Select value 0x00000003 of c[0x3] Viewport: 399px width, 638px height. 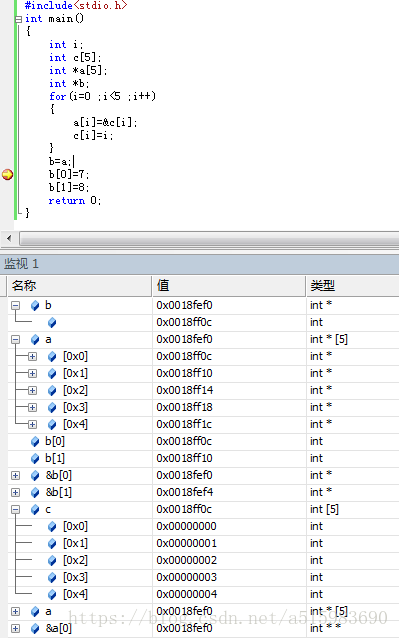coord(186,577)
